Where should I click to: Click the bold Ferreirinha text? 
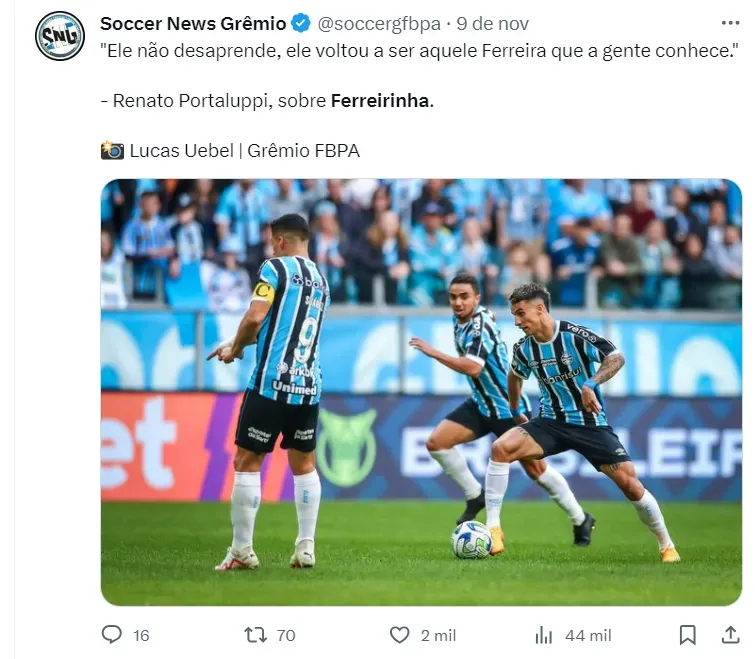380,101
